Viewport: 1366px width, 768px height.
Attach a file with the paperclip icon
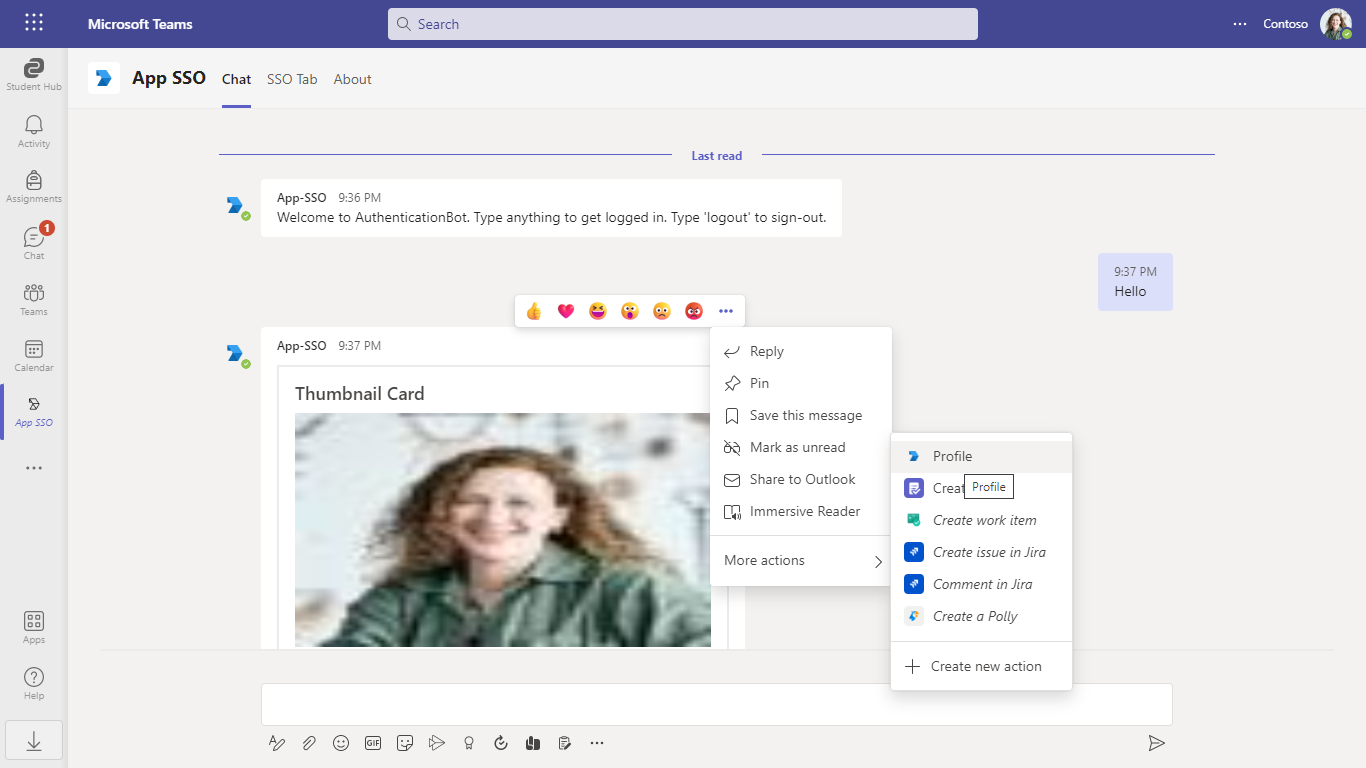309,743
